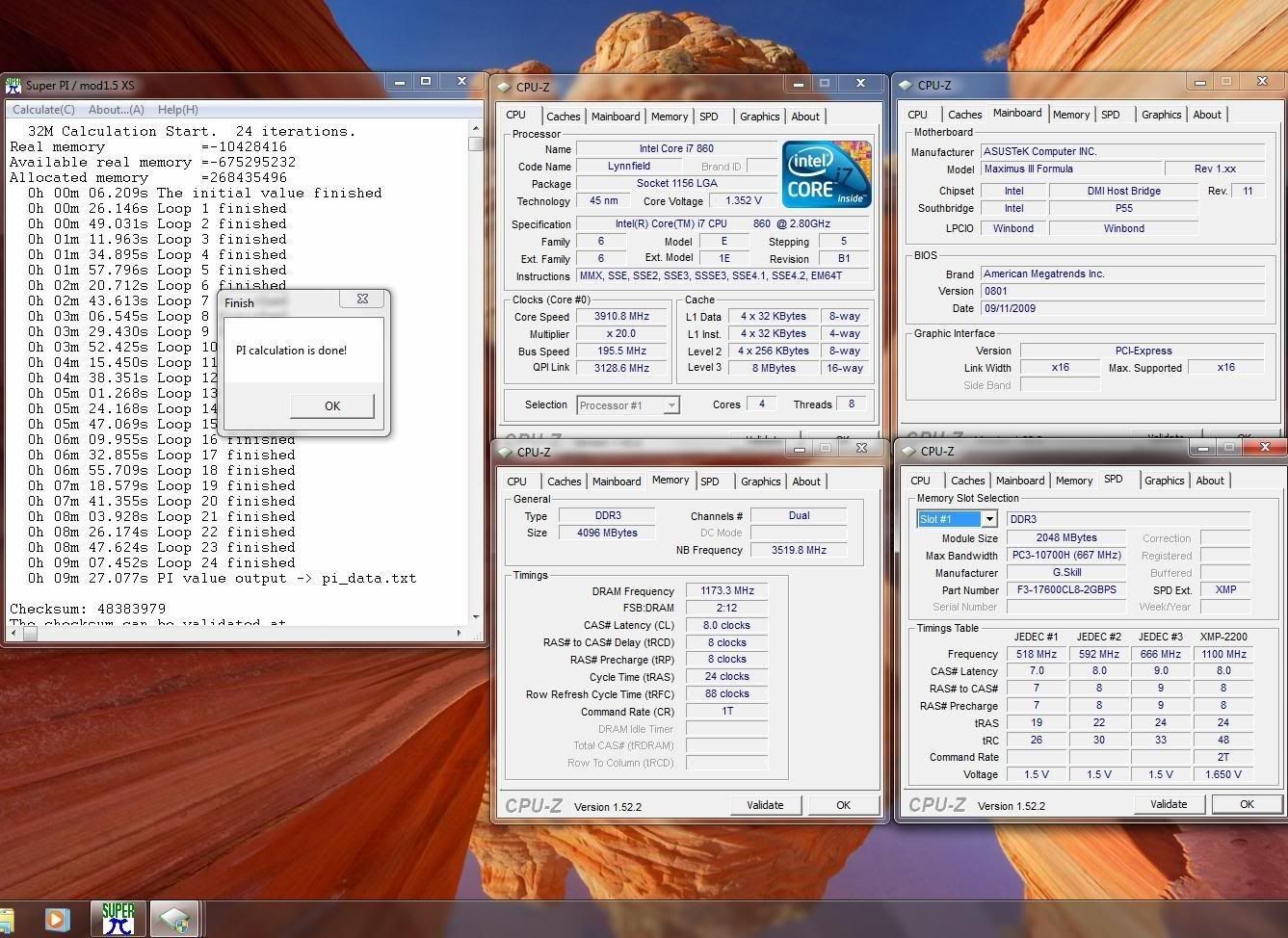The image size is (1288, 938).
Task: Open SPD tab in Memory timings CPU-Z window
Action: point(710,482)
